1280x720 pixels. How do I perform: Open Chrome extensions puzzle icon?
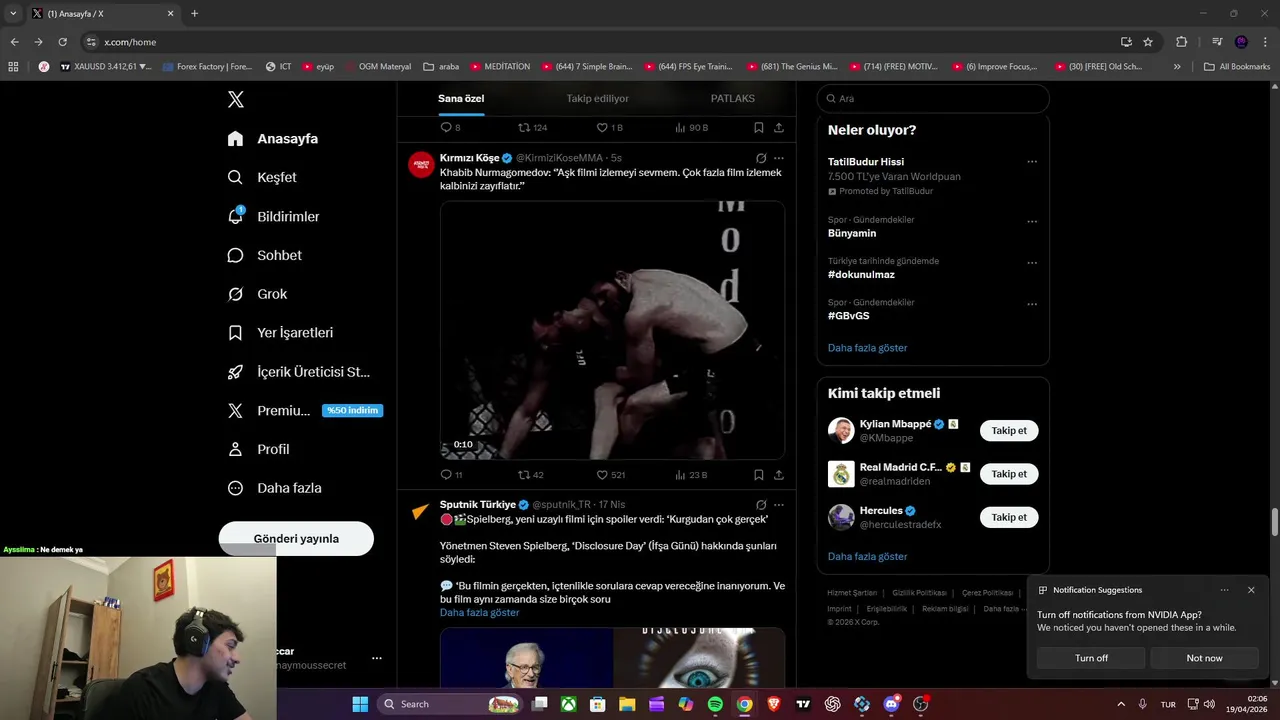coord(1181,42)
